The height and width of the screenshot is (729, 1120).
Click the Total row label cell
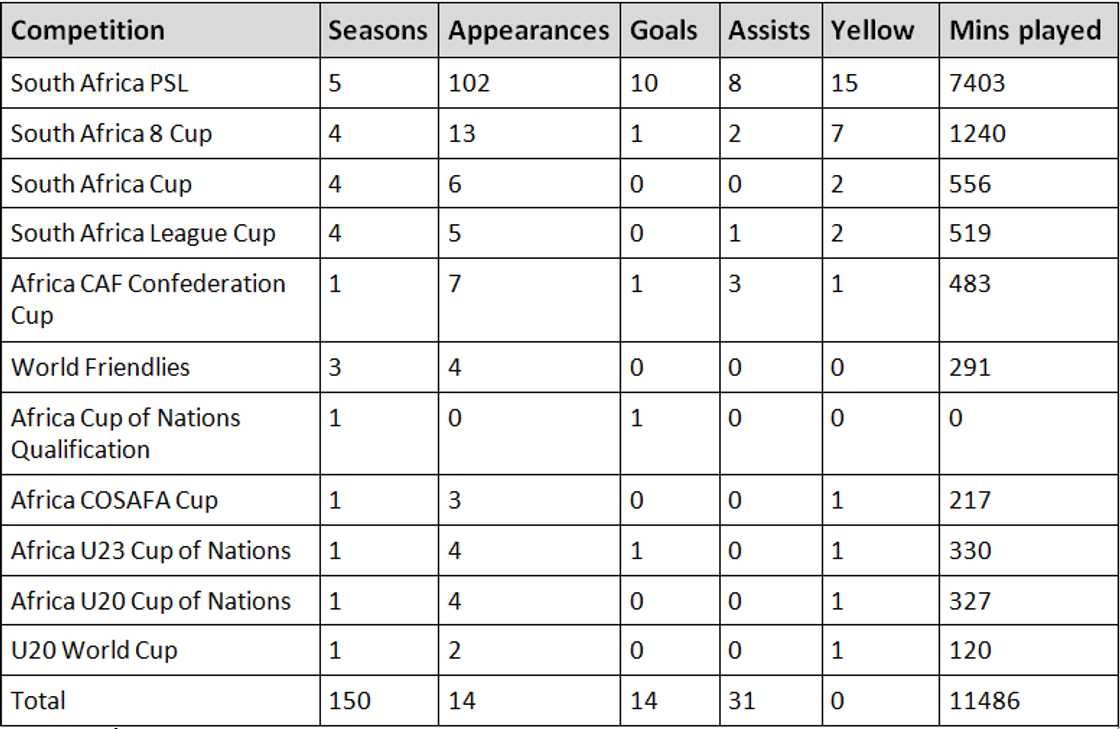tap(38, 700)
